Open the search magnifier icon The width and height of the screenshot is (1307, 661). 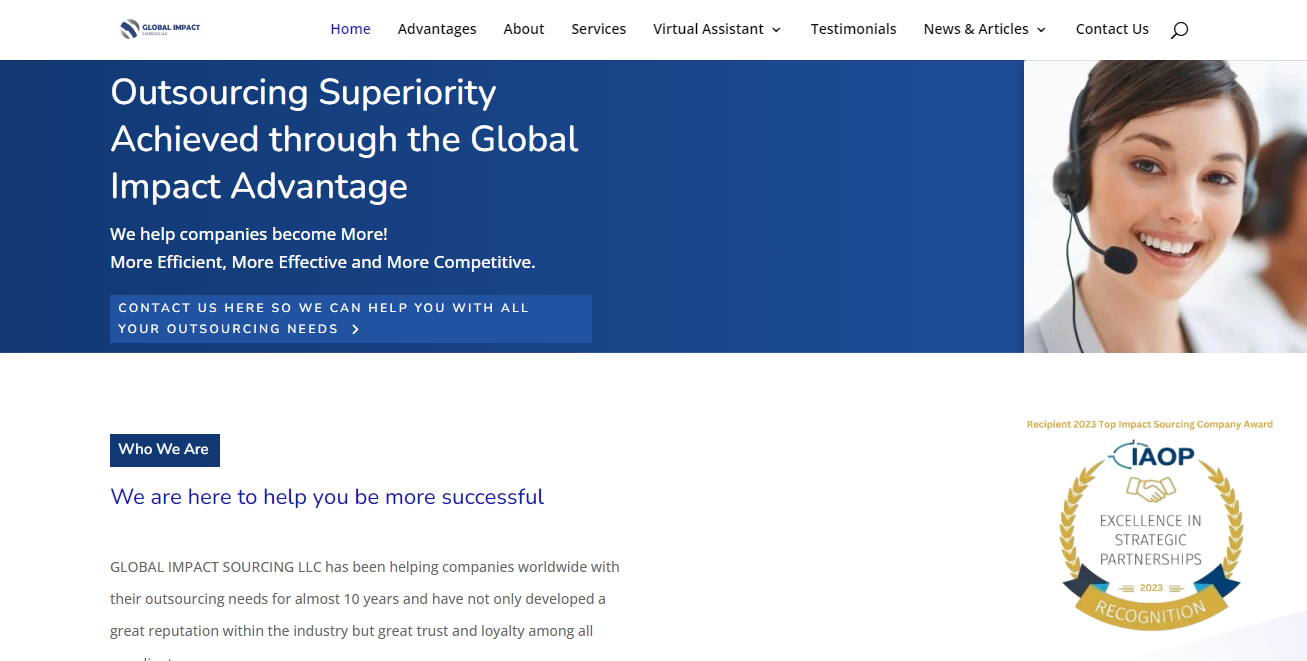[x=1179, y=30]
